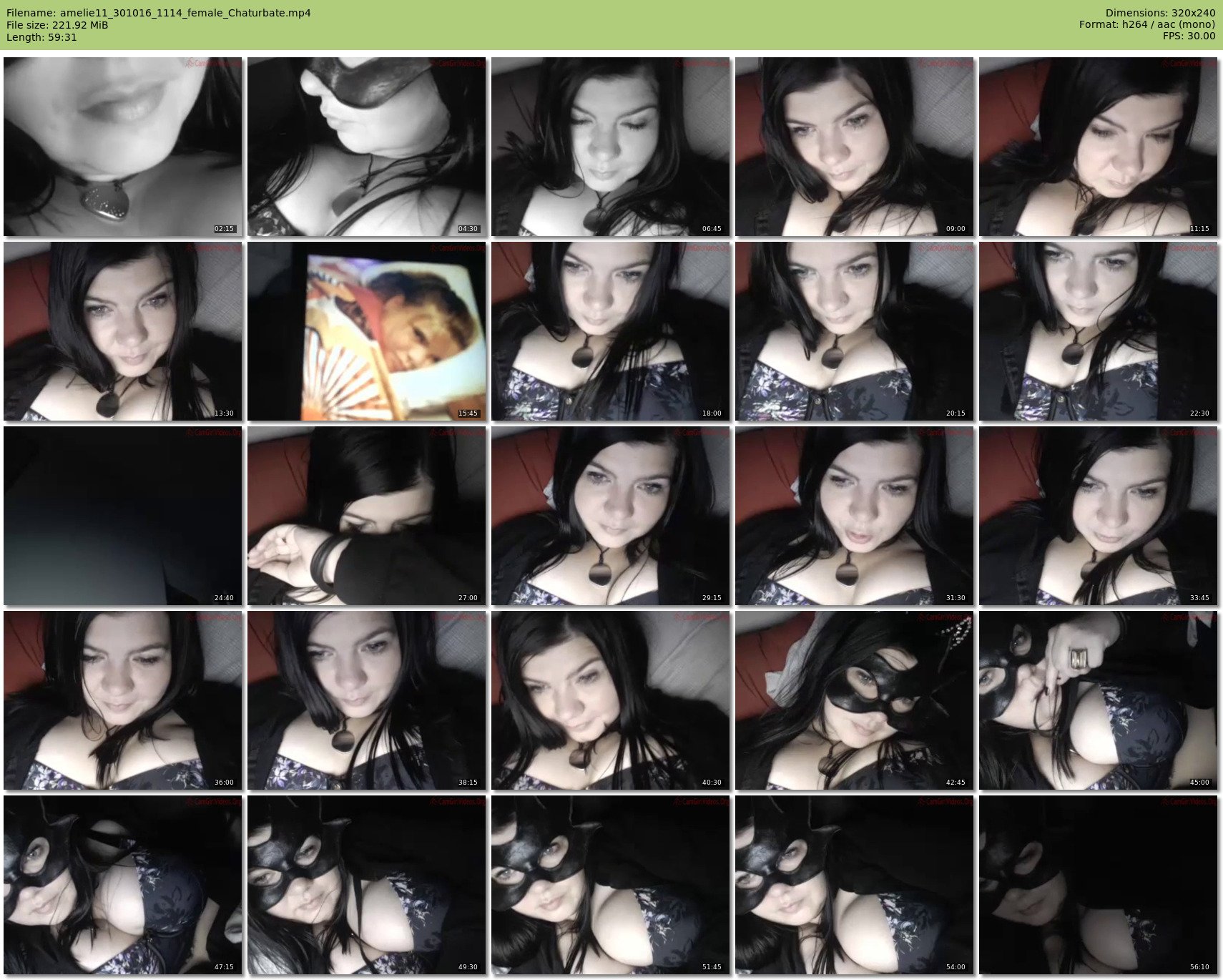Select the thumbnail at 51:45

point(610,885)
